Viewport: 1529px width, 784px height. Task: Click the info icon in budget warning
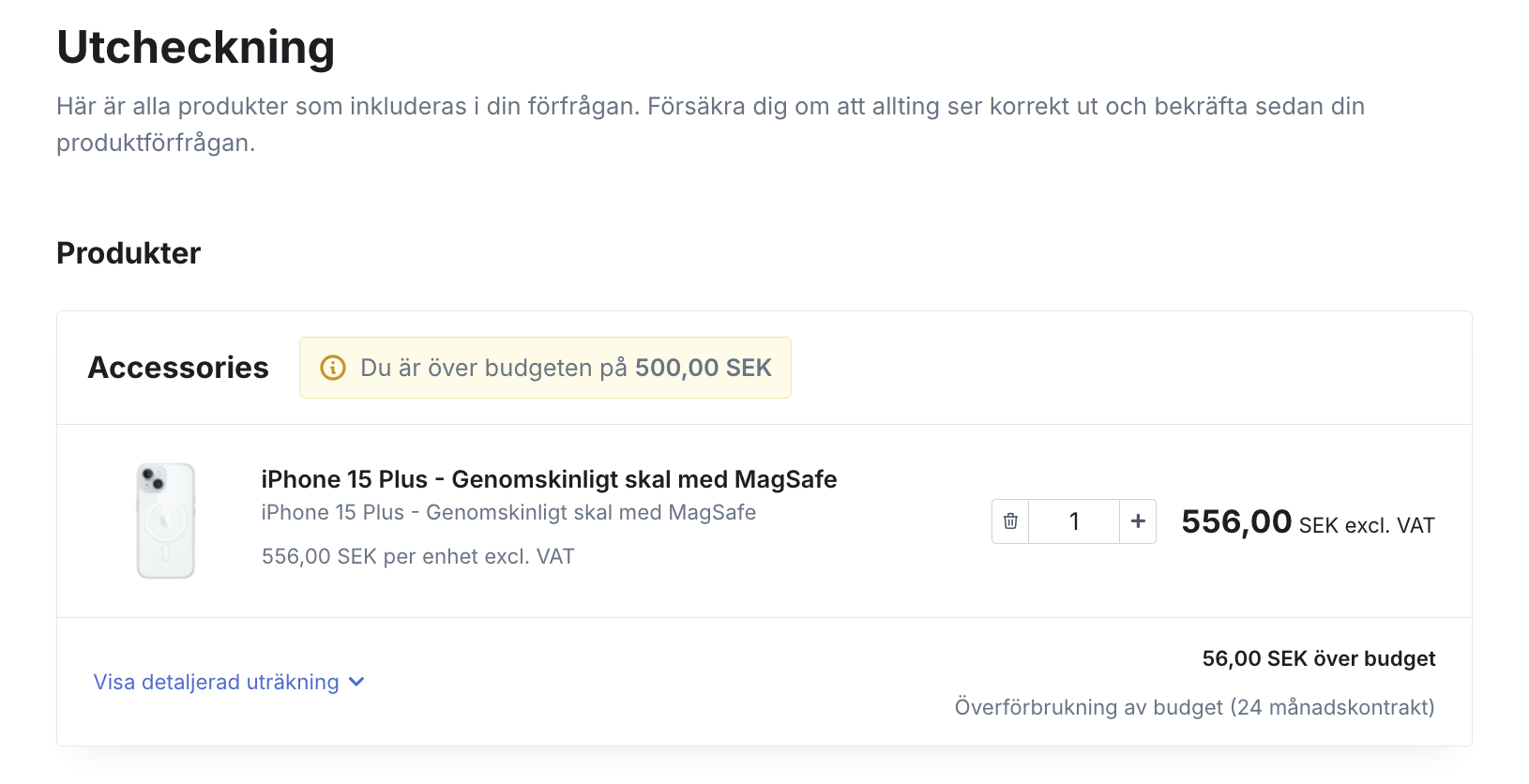333,368
